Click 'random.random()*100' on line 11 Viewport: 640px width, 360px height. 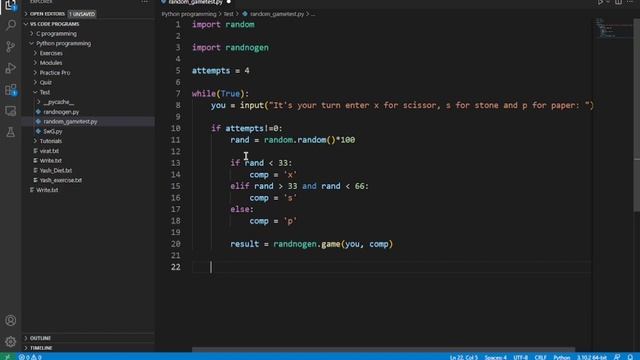pos(309,140)
